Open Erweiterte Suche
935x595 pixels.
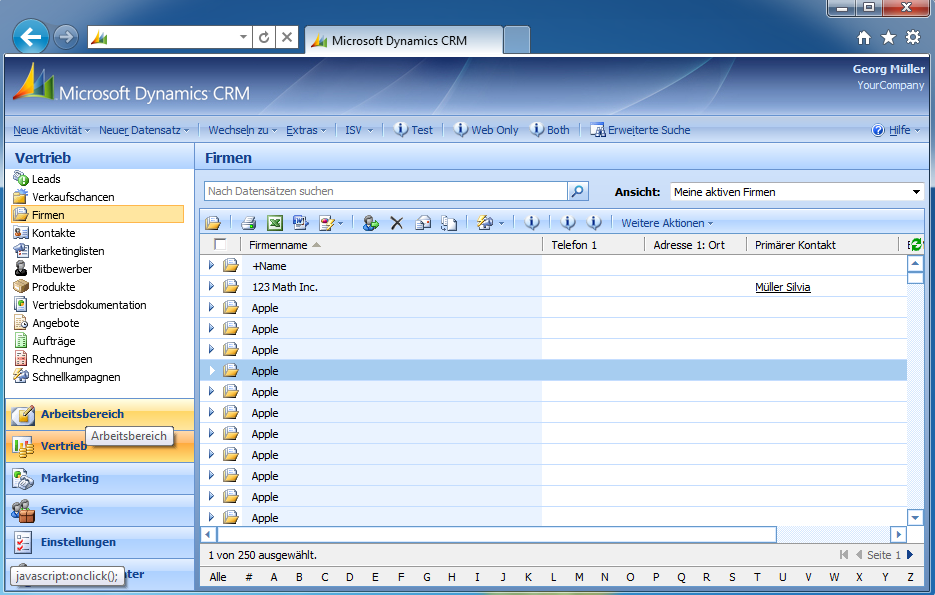[640, 130]
